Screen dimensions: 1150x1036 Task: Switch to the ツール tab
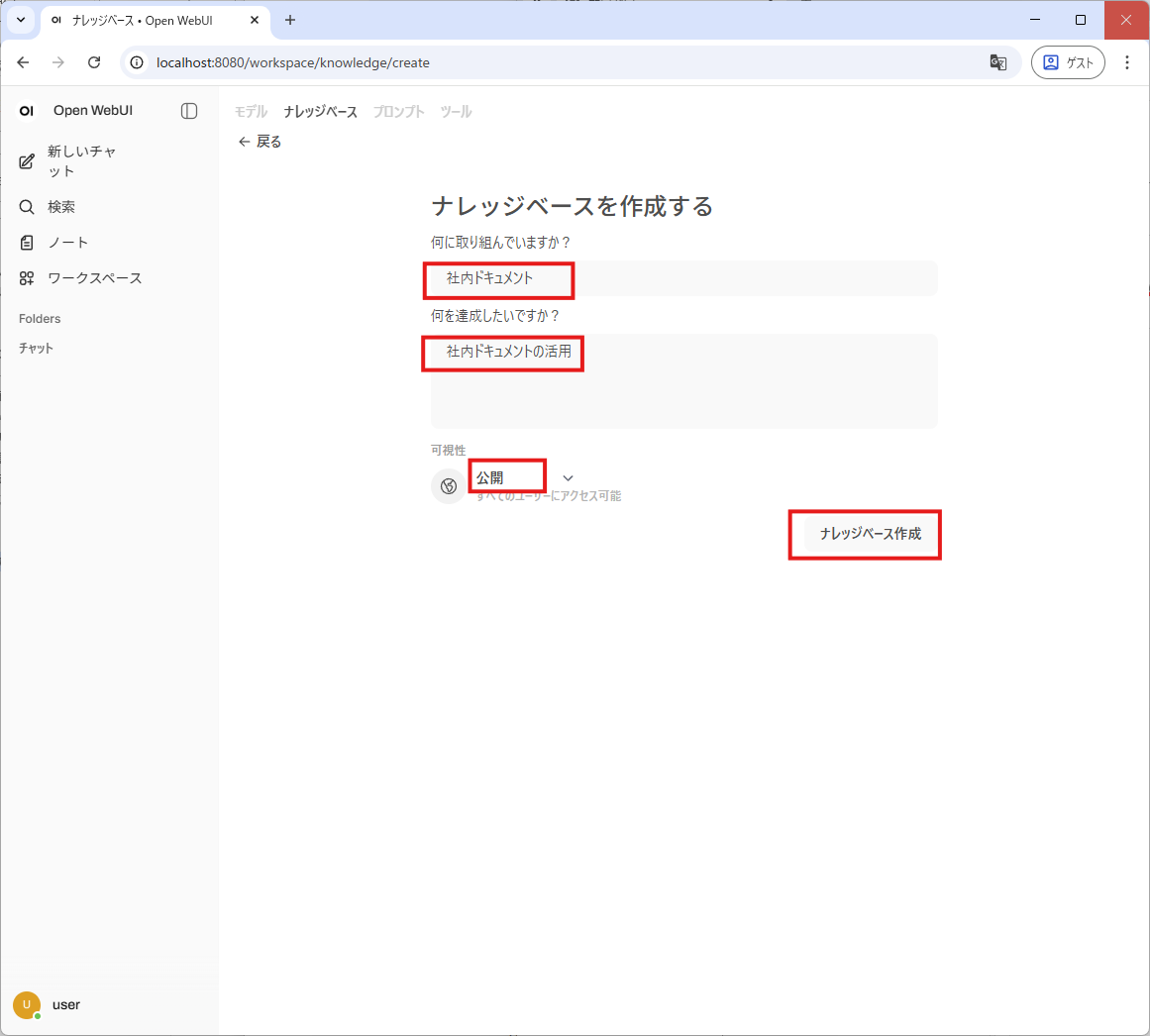click(x=456, y=112)
